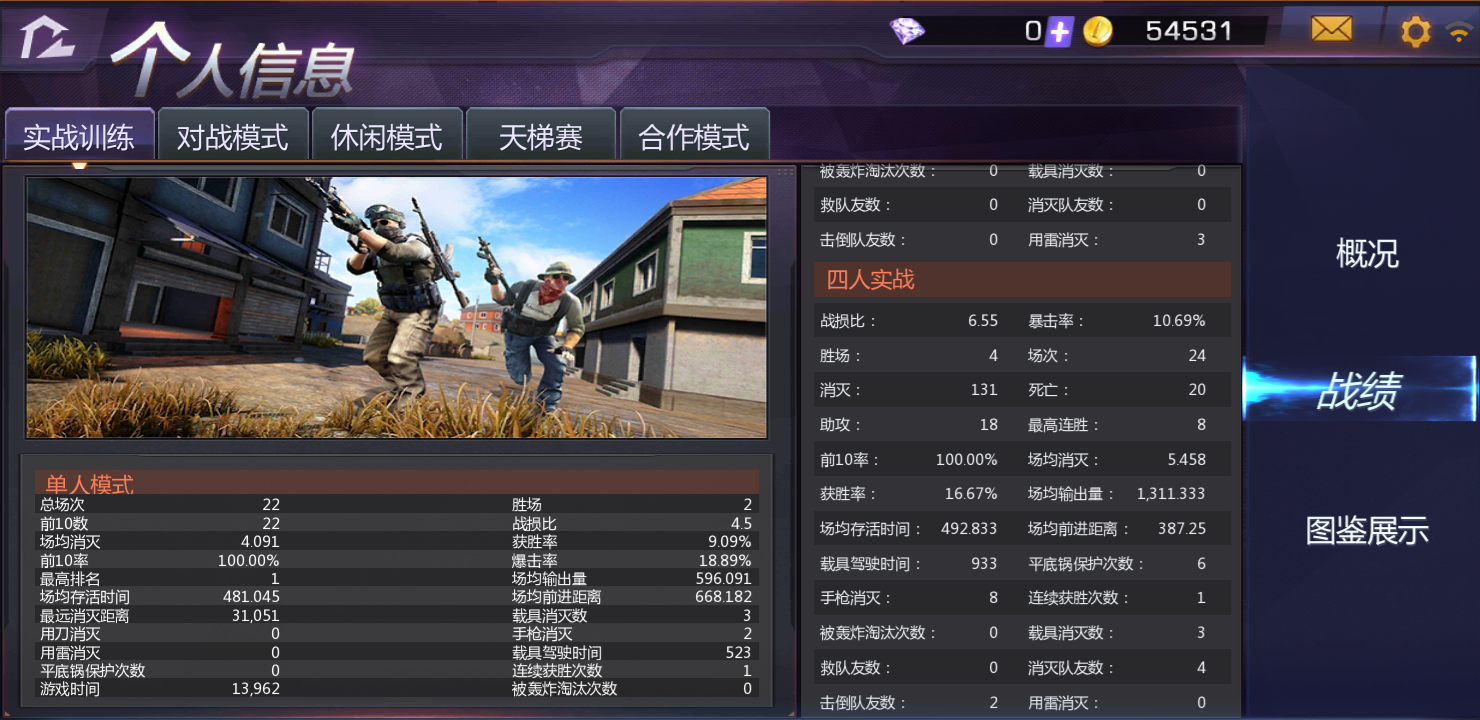Image resolution: width=1480 pixels, height=720 pixels.
Task: Open the 概况 overview section
Action: coord(1367,253)
